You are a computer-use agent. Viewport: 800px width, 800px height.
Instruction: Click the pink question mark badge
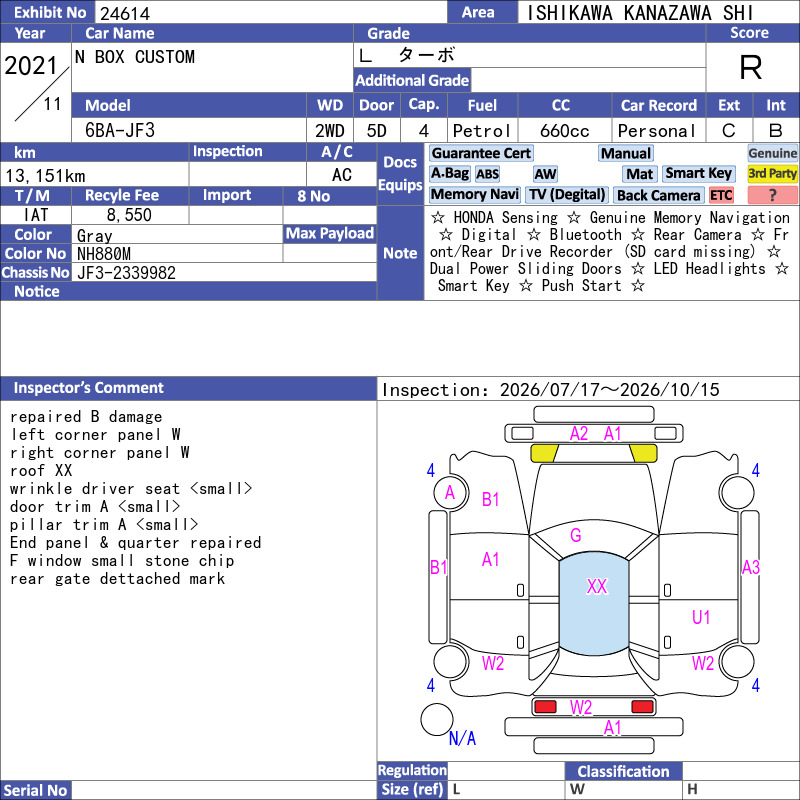pos(772,195)
